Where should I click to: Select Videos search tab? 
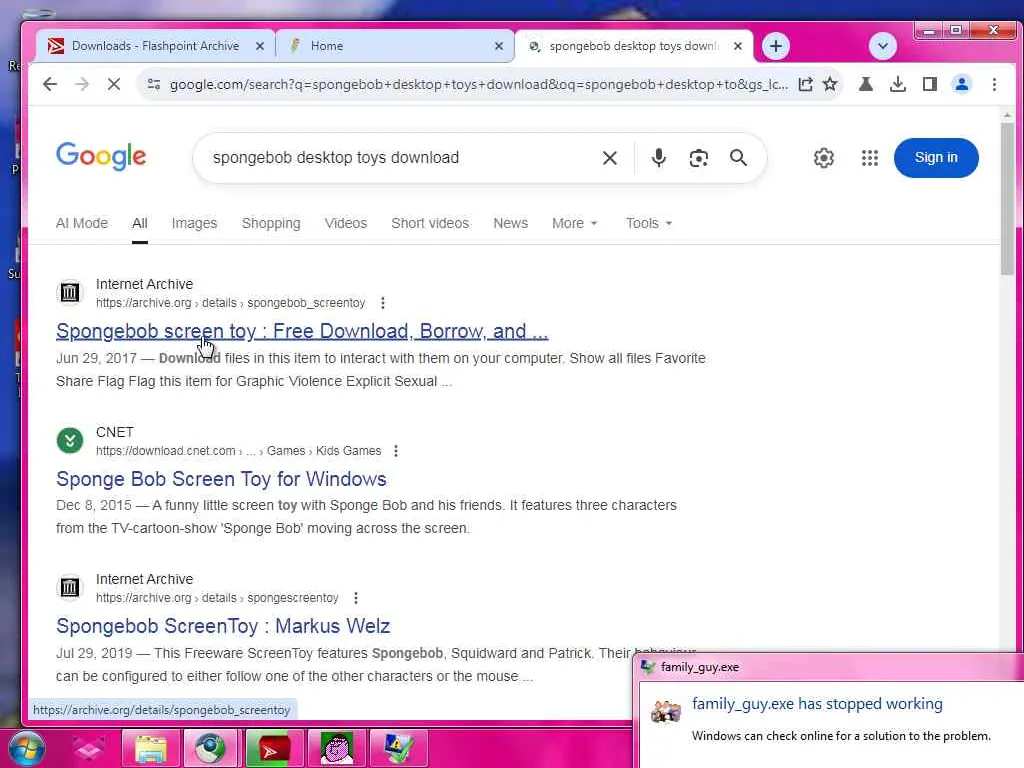(x=345, y=223)
